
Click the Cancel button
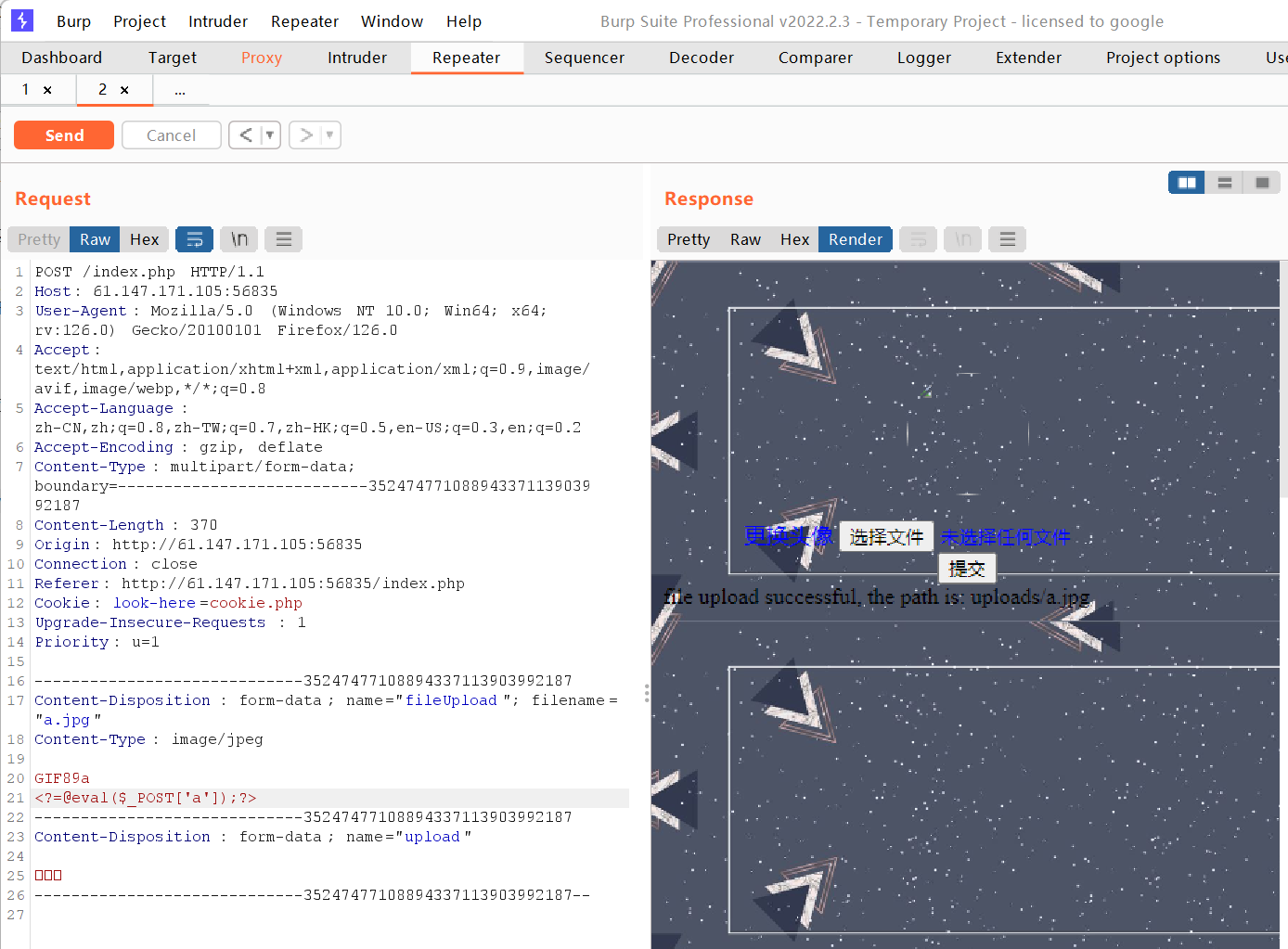172,135
